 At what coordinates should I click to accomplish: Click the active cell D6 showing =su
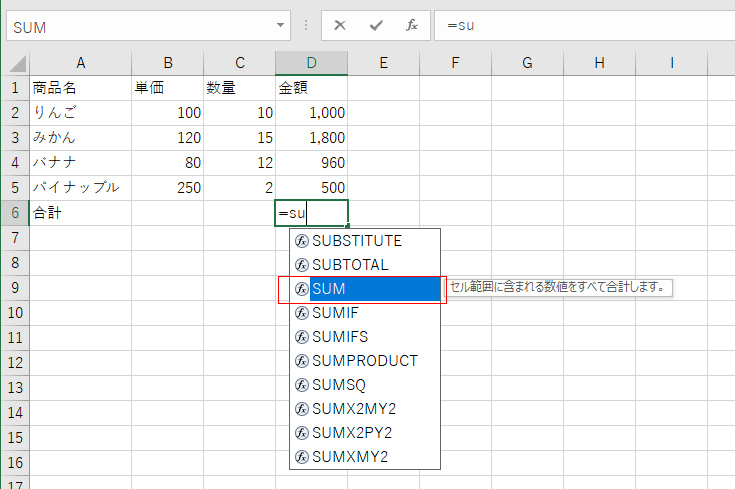click(x=312, y=213)
